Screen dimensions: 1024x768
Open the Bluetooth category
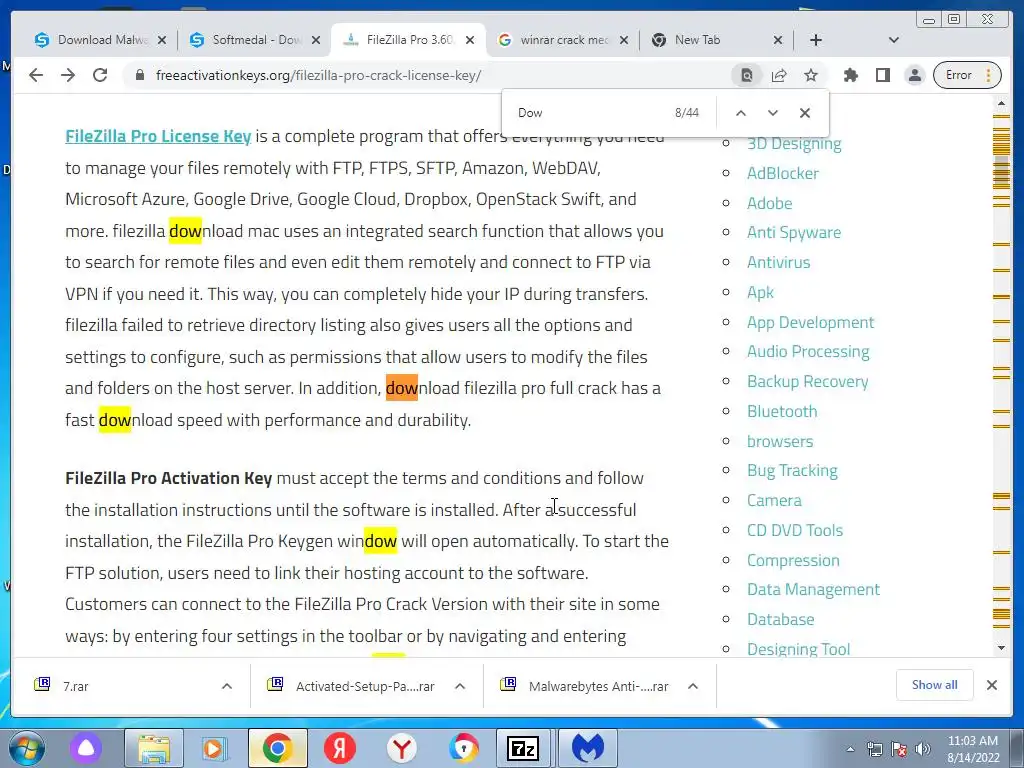coord(782,411)
